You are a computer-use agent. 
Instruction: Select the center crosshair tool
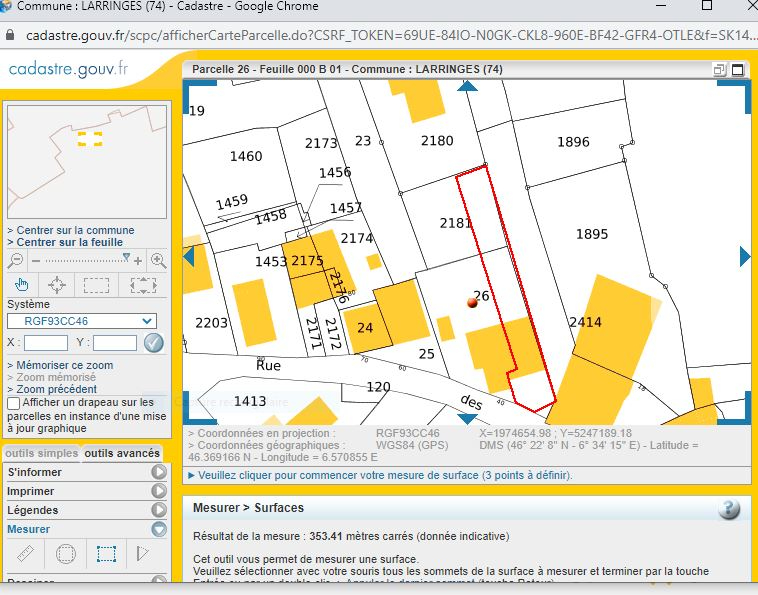pos(57,285)
